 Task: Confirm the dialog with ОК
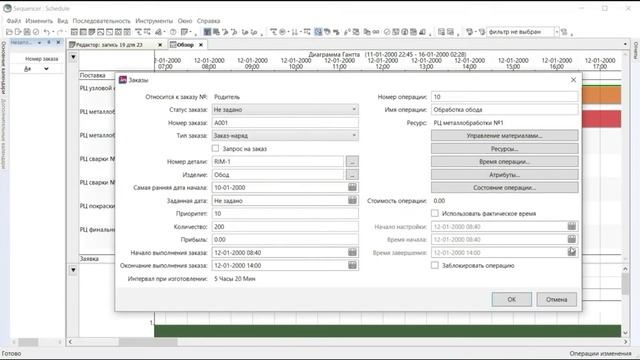point(511,299)
